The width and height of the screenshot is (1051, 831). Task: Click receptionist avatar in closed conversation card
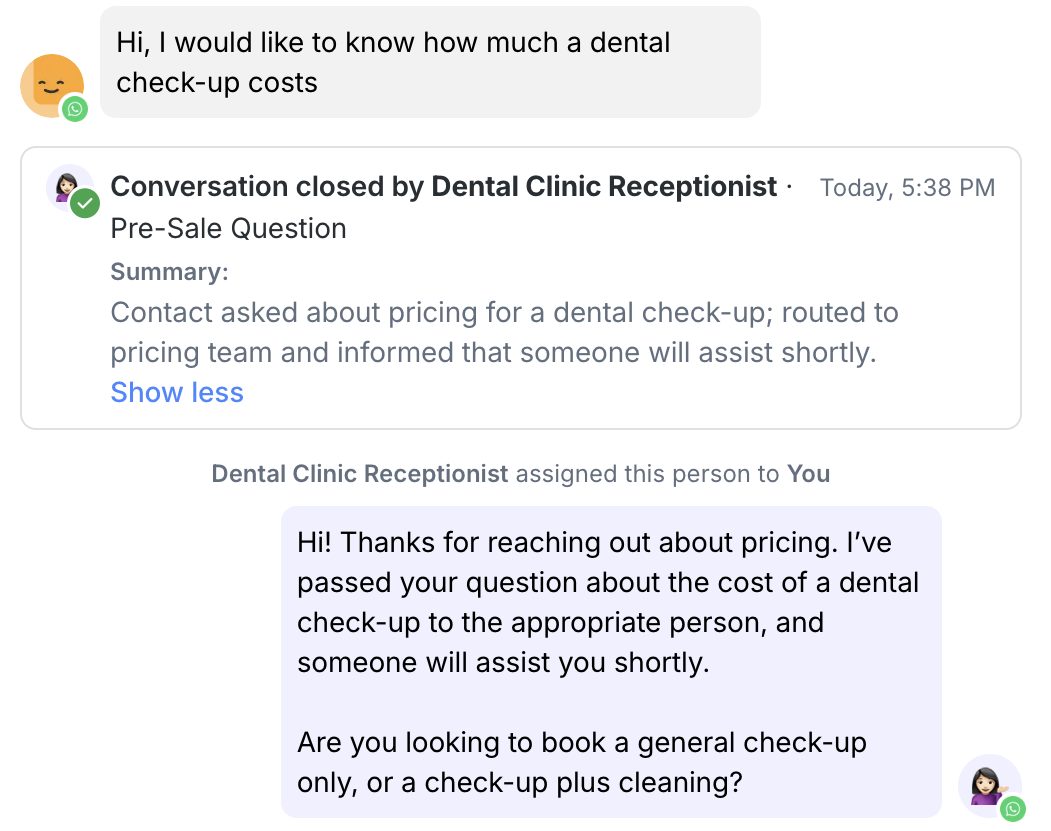pyautogui.click(x=67, y=185)
